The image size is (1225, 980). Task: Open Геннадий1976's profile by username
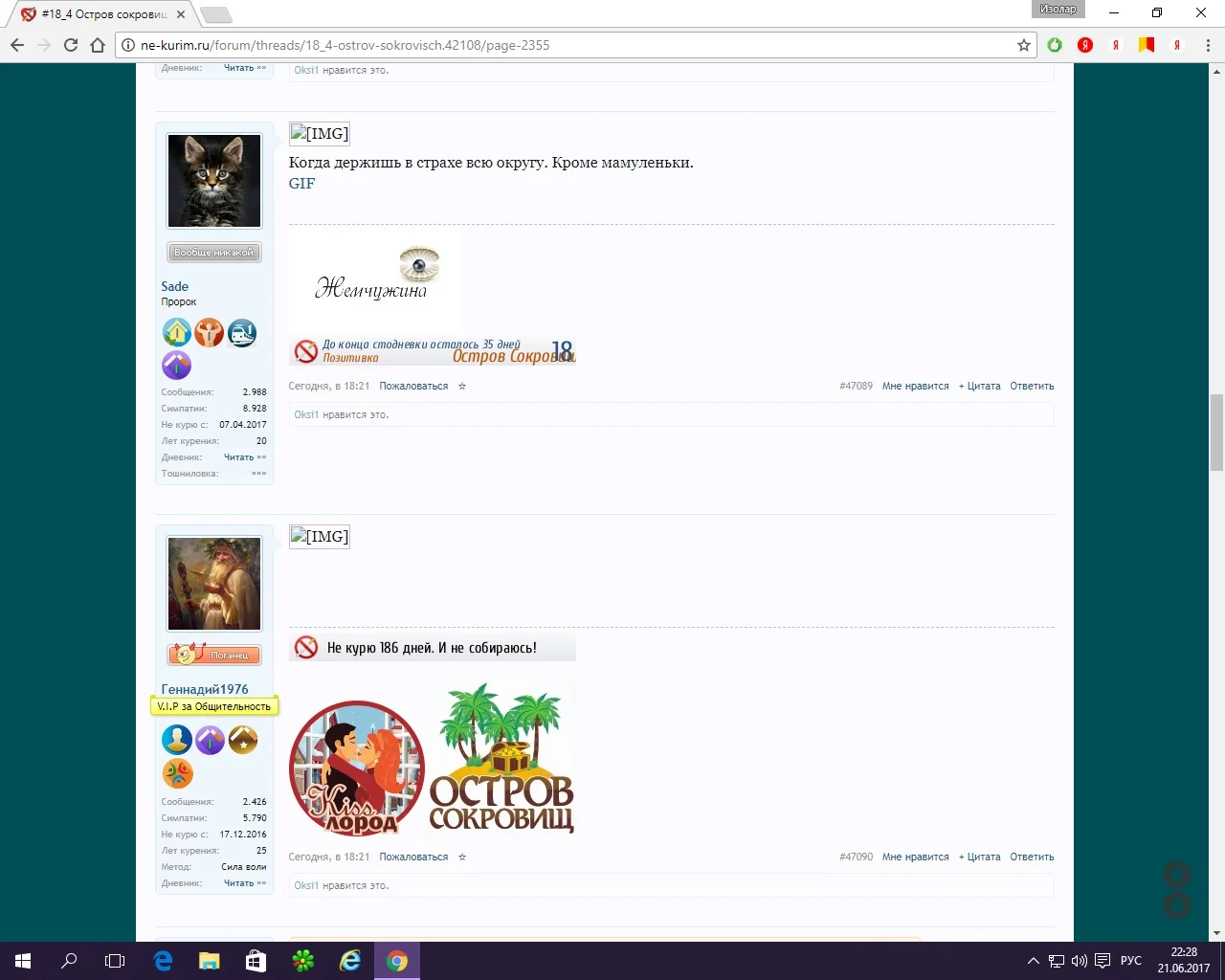[205, 689]
